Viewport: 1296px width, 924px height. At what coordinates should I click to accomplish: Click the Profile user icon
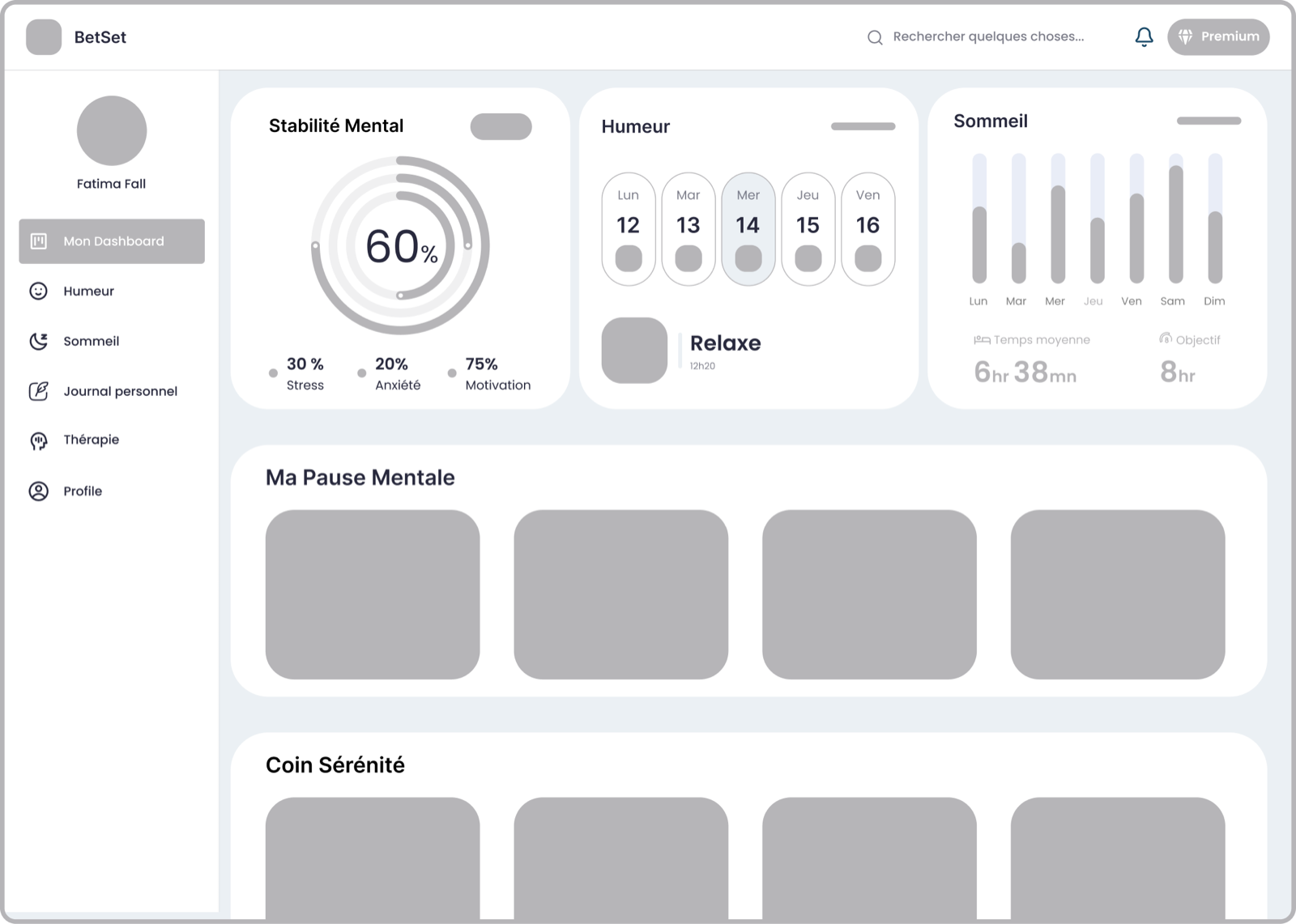click(38, 491)
